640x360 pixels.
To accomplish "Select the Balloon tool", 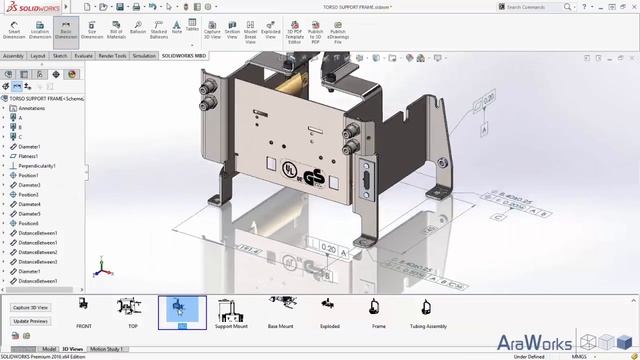I will pyautogui.click(x=138, y=28).
